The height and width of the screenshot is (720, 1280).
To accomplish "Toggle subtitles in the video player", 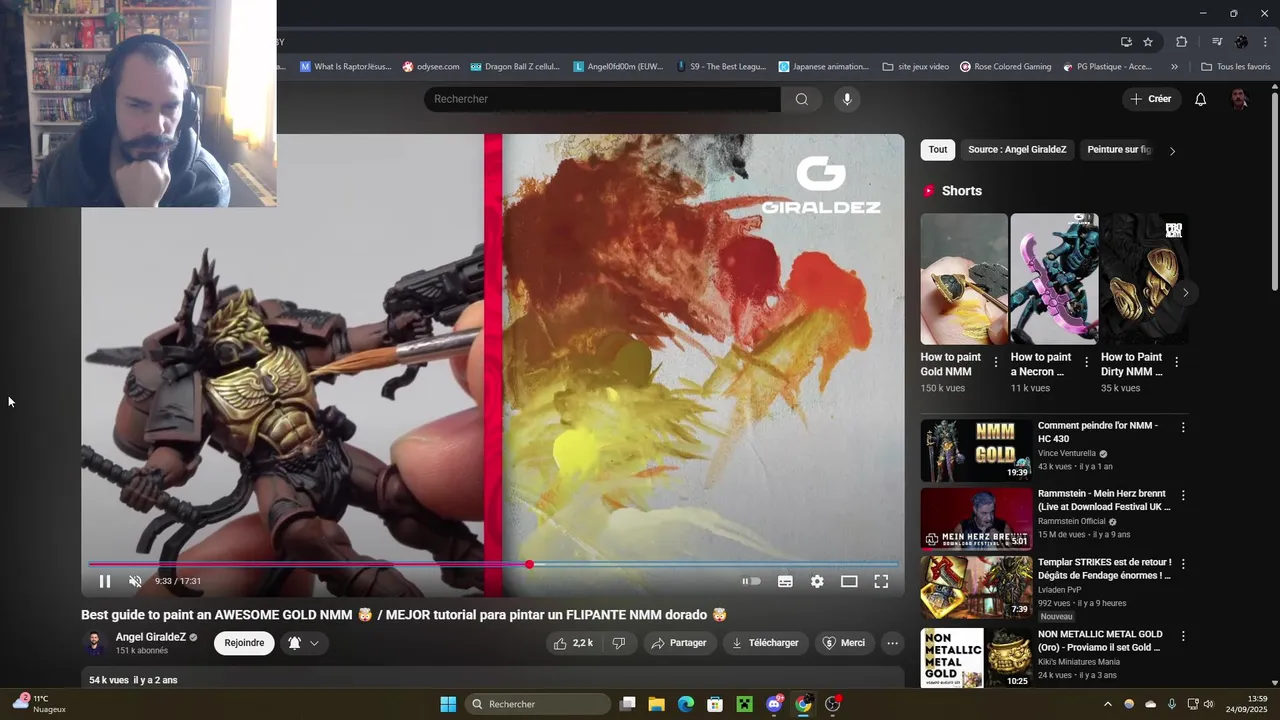I will 785,581.
